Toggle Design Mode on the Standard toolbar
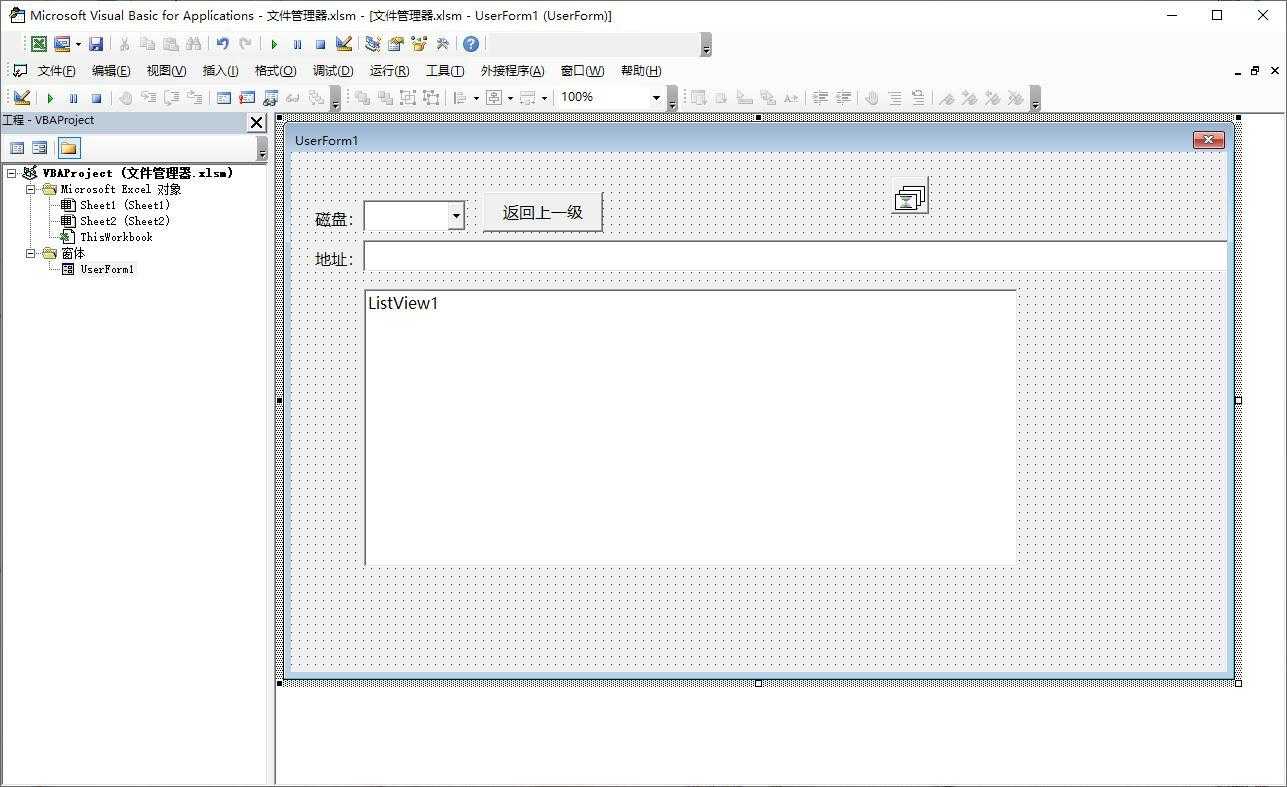Image resolution: width=1287 pixels, height=787 pixels. click(344, 44)
